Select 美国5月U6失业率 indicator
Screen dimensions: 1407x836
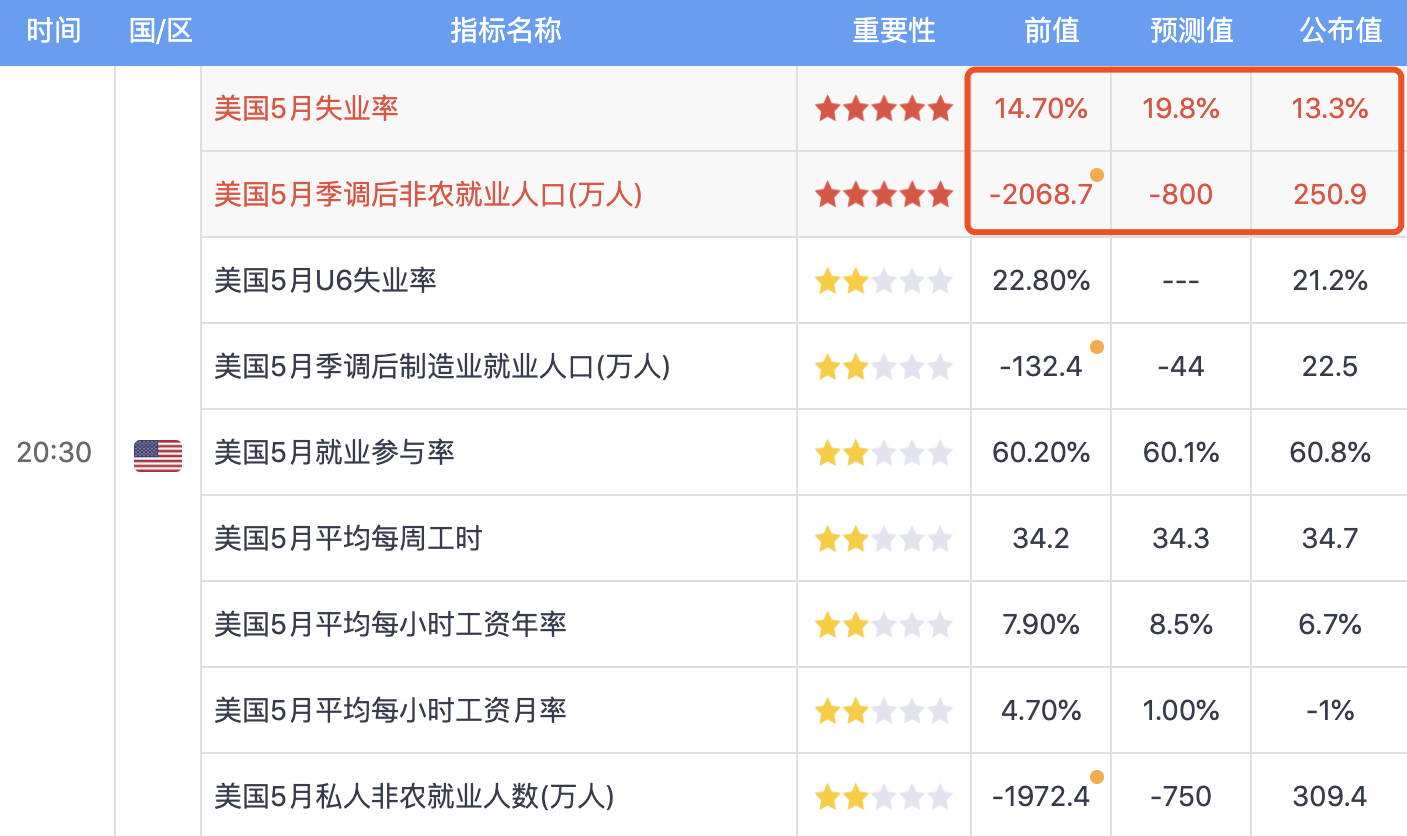(x=325, y=280)
